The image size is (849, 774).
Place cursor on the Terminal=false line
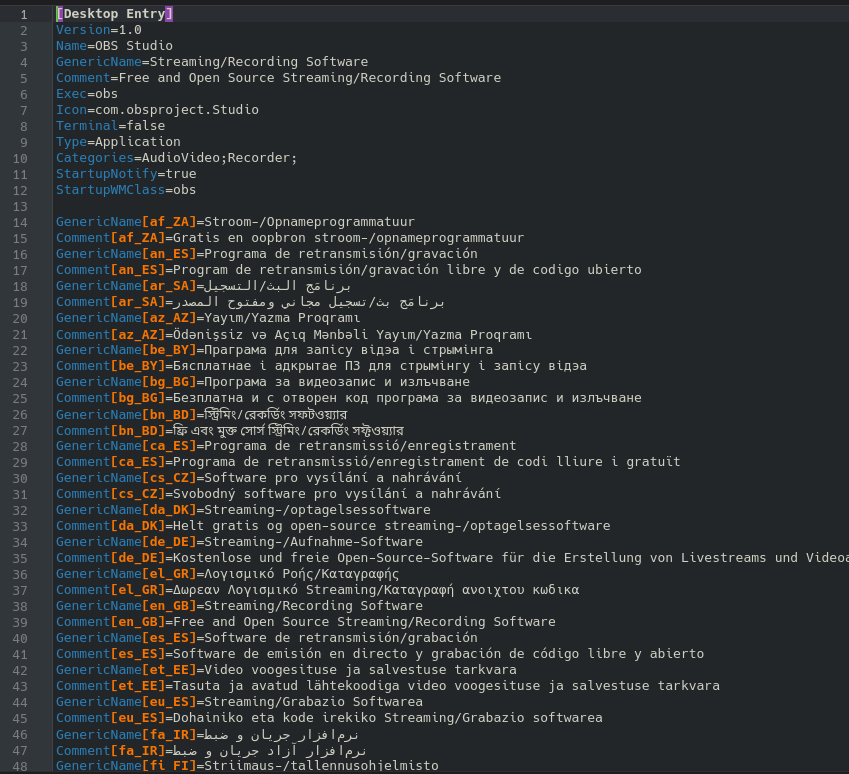click(x=110, y=126)
